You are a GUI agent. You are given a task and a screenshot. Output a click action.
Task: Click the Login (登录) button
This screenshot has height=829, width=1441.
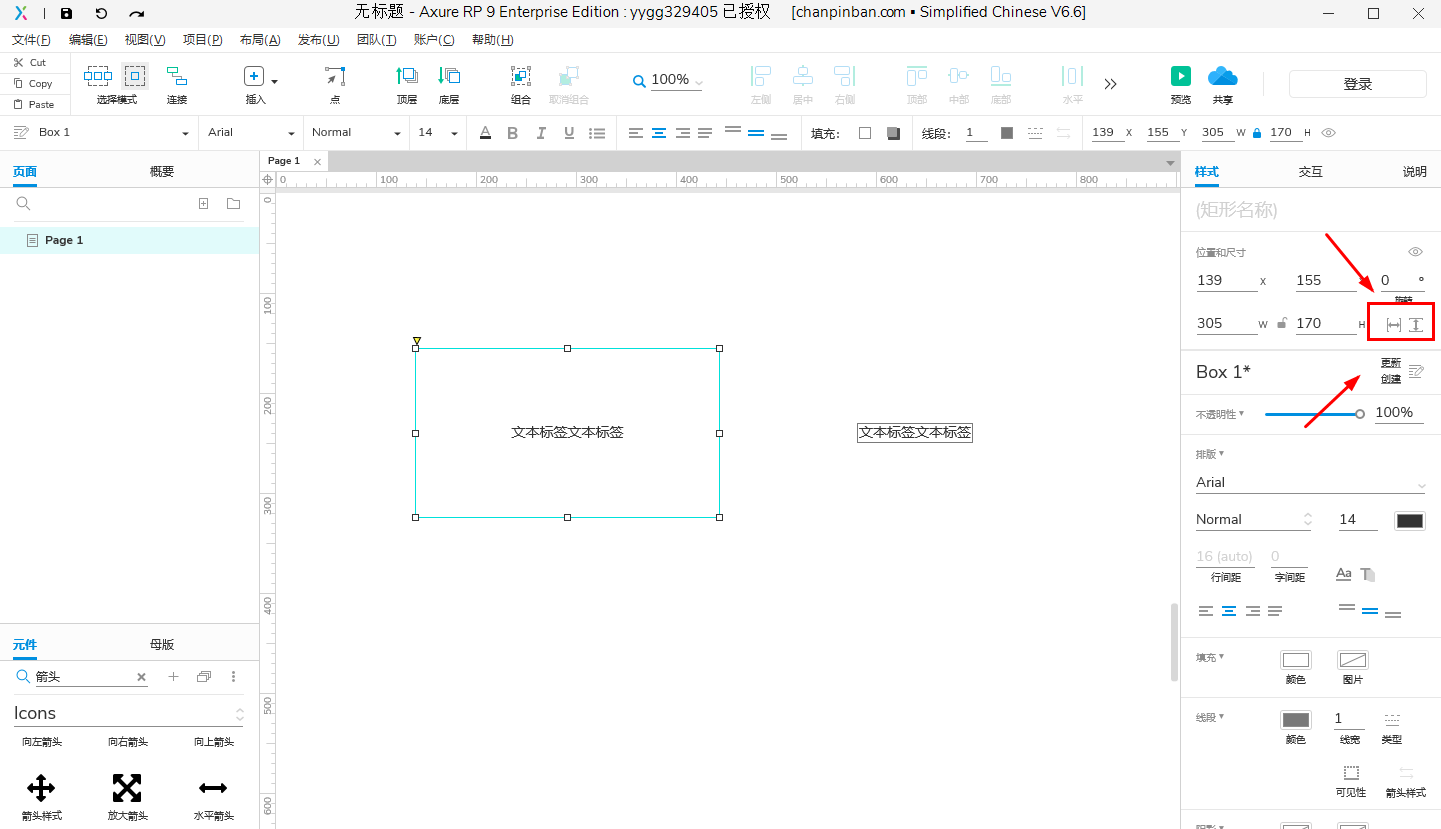[x=1357, y=85]
